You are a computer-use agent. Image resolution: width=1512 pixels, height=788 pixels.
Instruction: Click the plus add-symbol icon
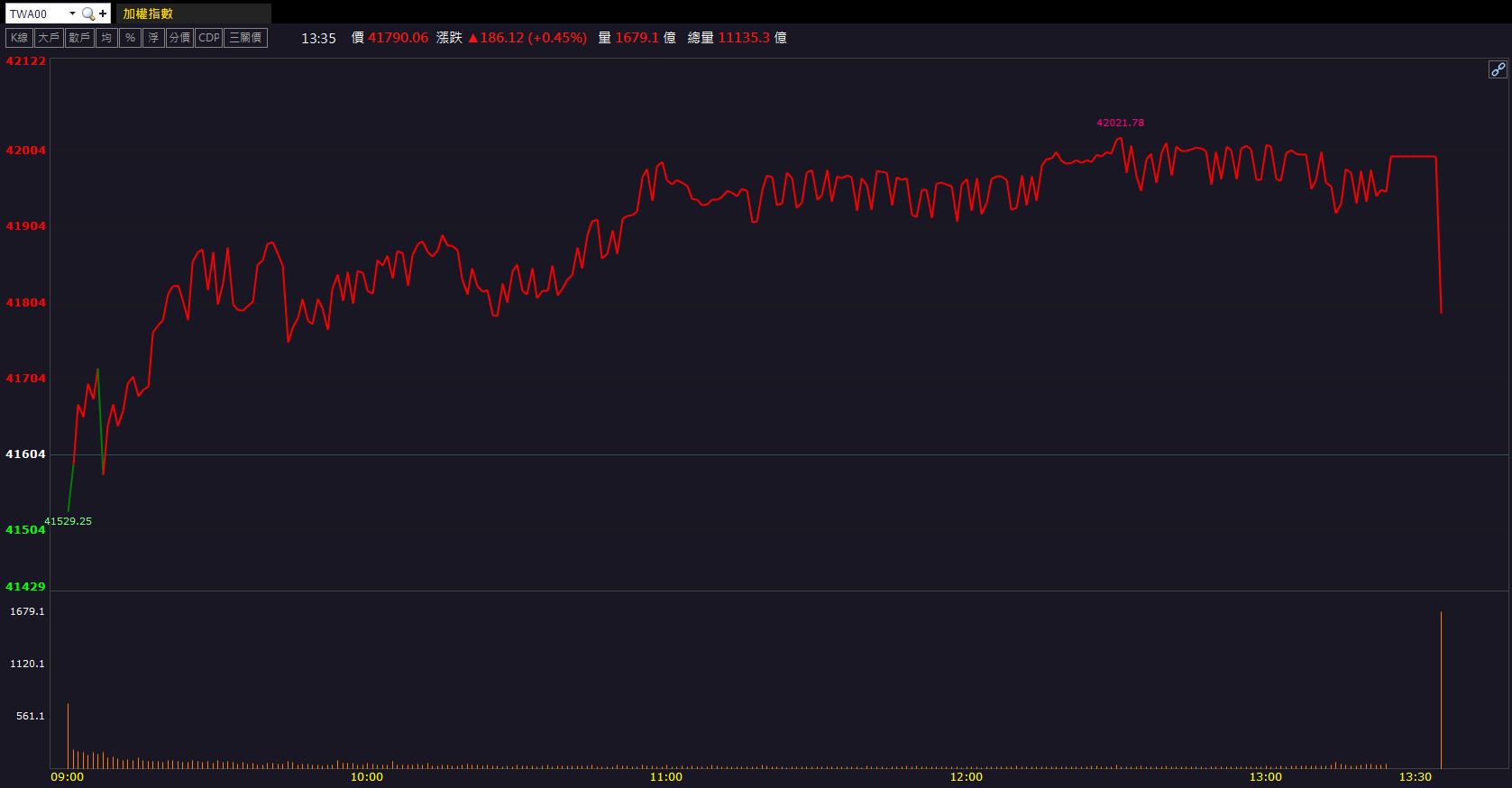pos(103,14)
